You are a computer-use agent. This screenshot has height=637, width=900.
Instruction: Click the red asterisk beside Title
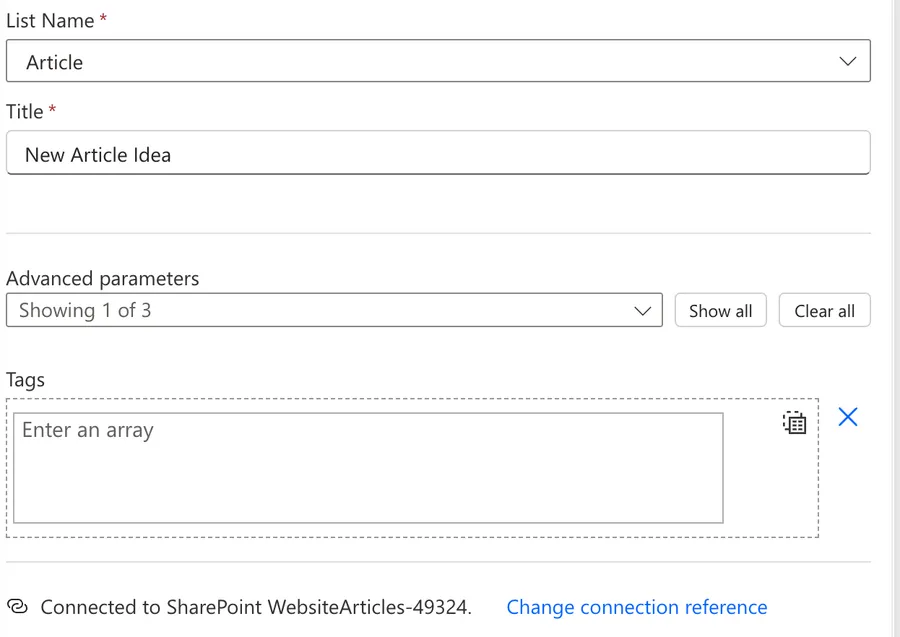pyautogui.click(x=52, y=108)
